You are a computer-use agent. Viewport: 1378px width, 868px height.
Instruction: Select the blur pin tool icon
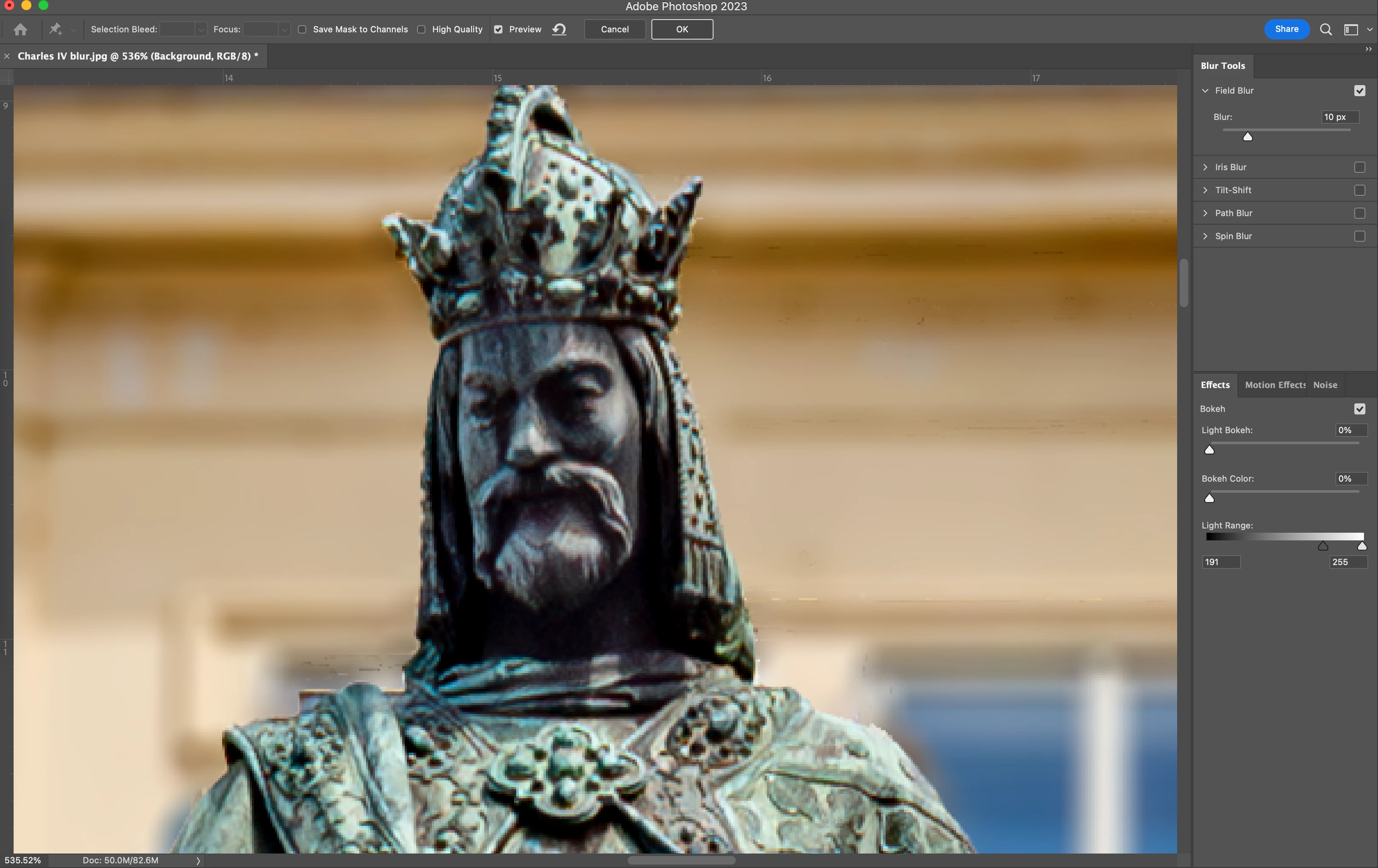tap(55, 29)
